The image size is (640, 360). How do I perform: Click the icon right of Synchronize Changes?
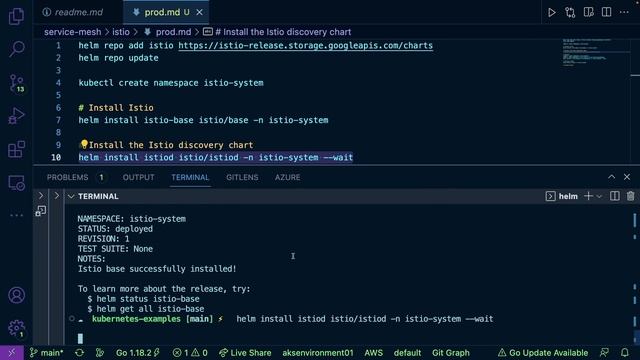pos(100,353)
